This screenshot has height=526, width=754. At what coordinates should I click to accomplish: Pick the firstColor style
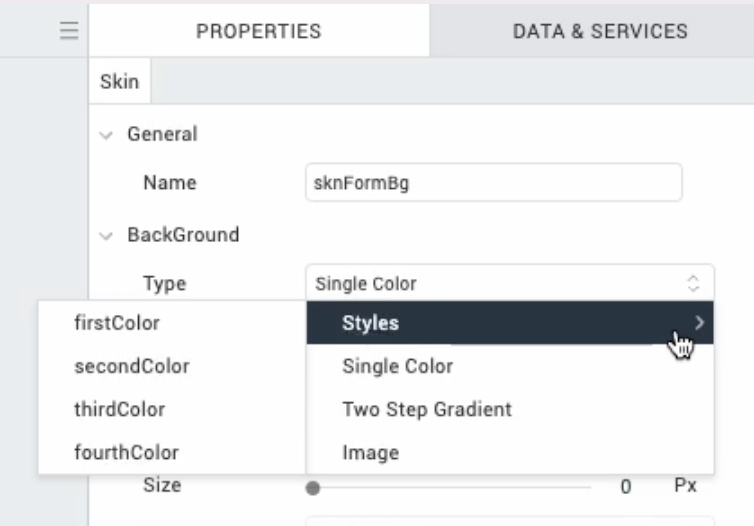pyautogui.click(x=116, y=323)
